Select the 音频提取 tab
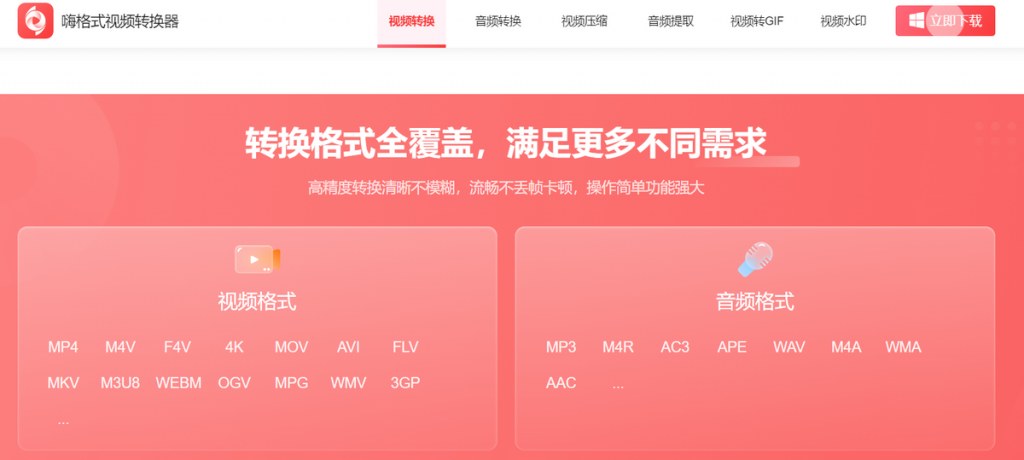Screen dimensions: 1024x460 tap(671, 22)
